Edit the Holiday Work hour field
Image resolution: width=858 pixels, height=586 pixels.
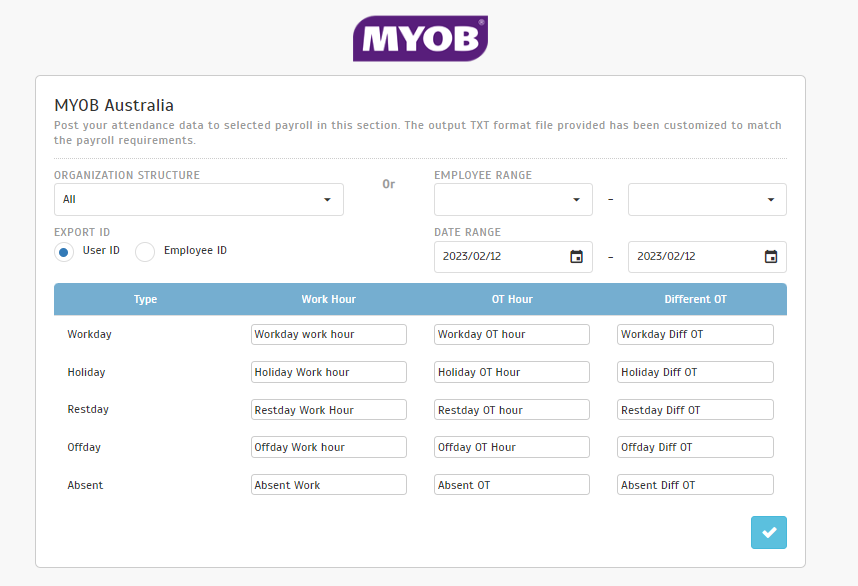click(x=329, y=372)
